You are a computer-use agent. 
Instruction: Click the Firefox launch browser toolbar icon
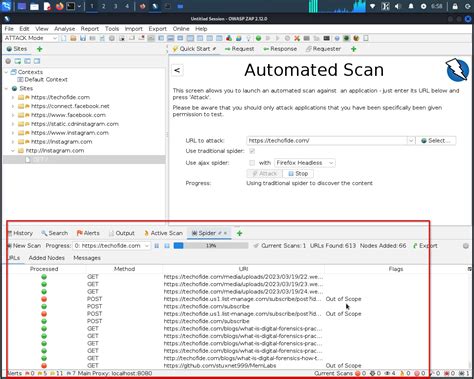(x=356, y=38)
